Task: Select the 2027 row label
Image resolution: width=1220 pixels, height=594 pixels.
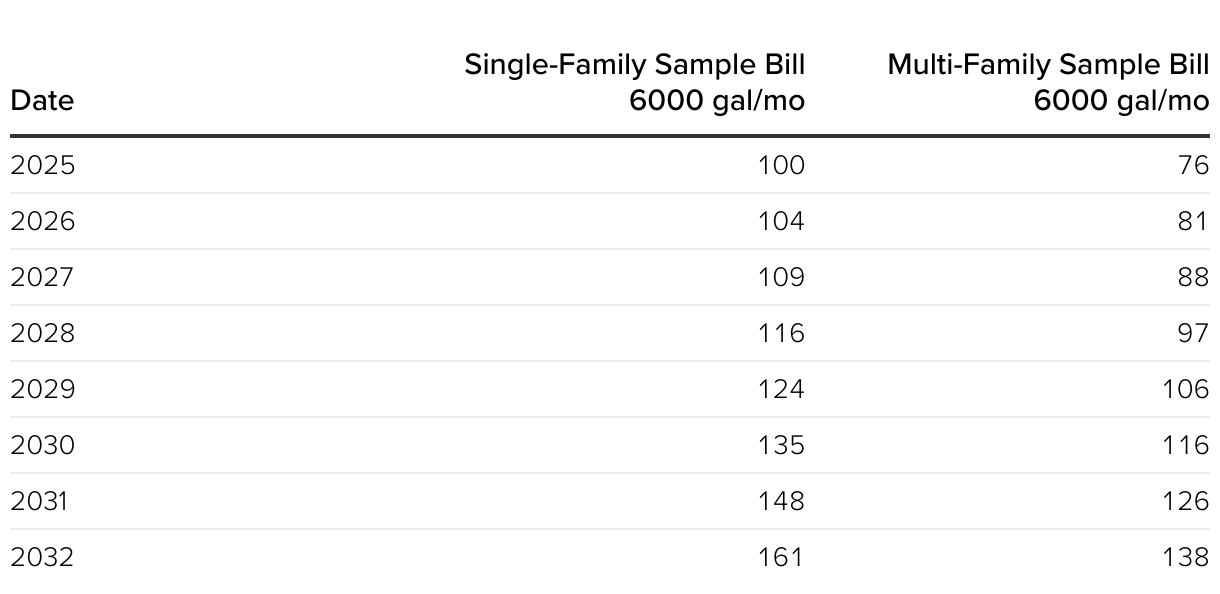Action: pos(42,277)
